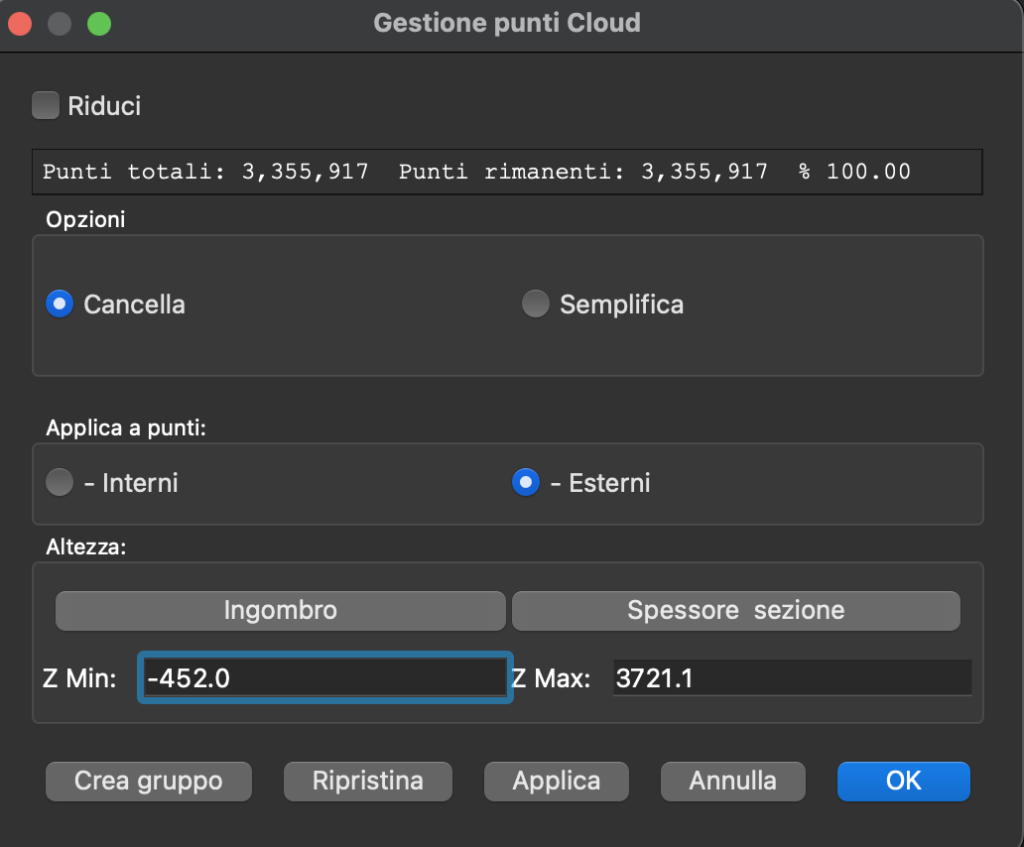Select the Interni points radio button

pos(60,483)
